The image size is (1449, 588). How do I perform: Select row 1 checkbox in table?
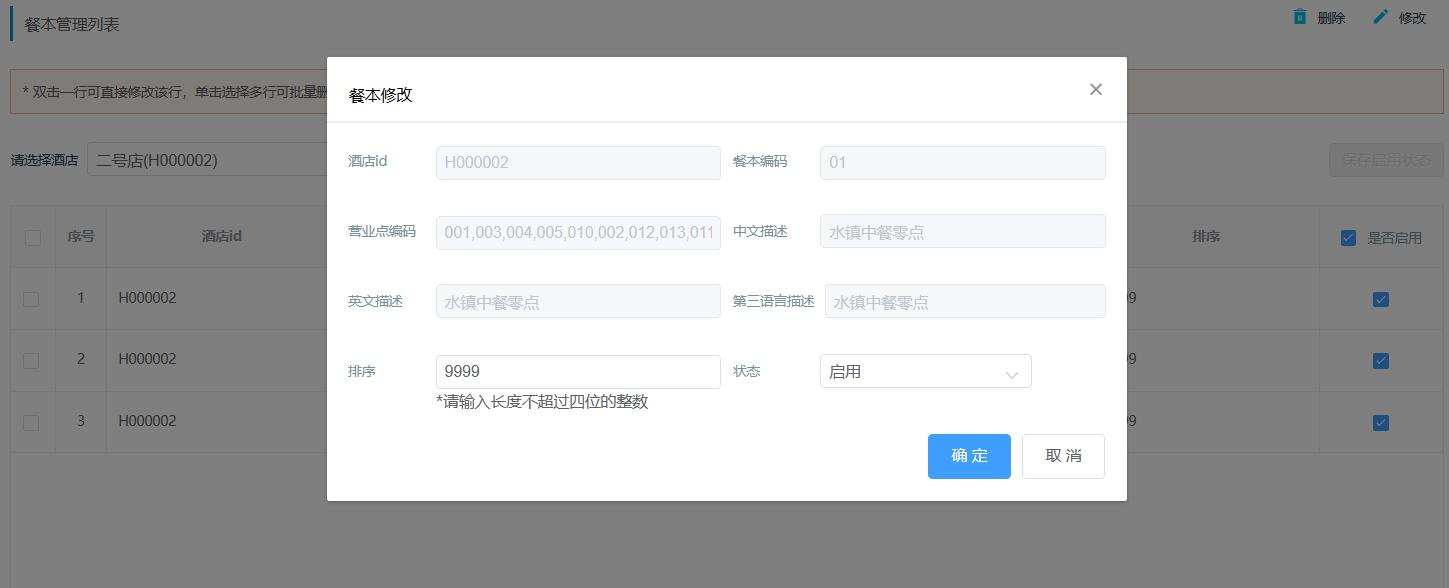pos(31,299)
